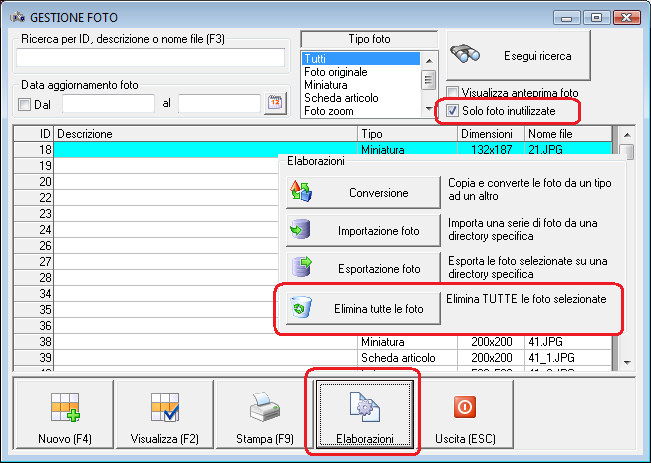Focus the al end date field

219,104
